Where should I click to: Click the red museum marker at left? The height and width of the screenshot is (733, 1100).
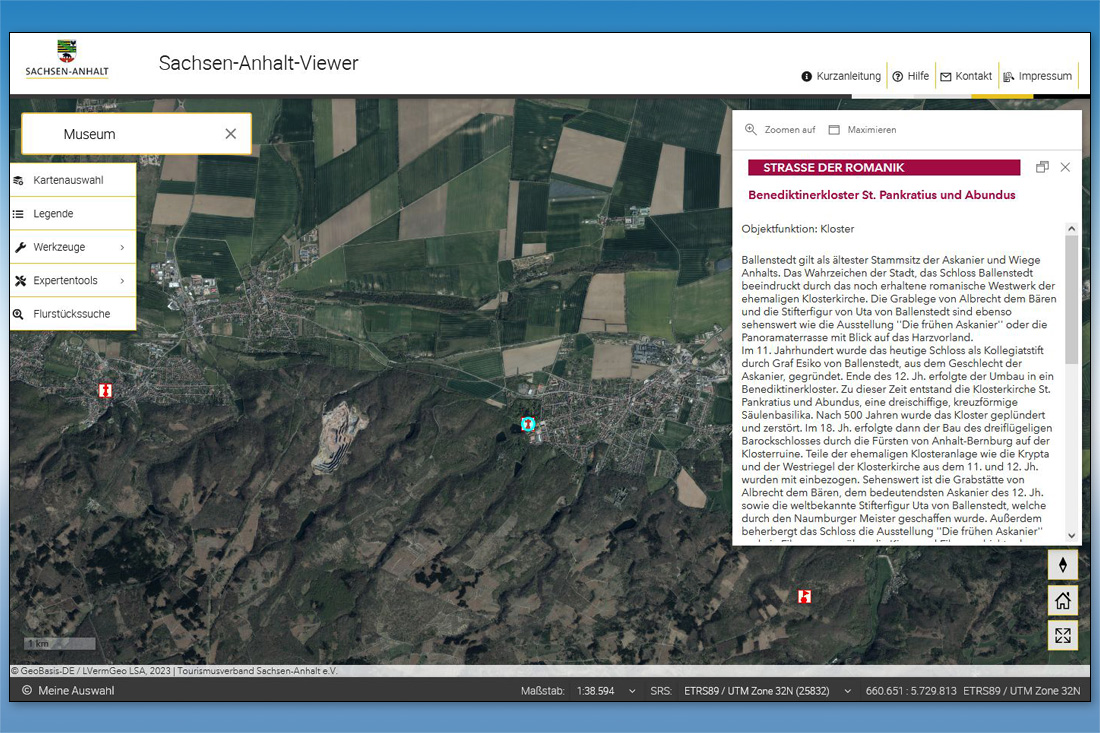(104, 390)
